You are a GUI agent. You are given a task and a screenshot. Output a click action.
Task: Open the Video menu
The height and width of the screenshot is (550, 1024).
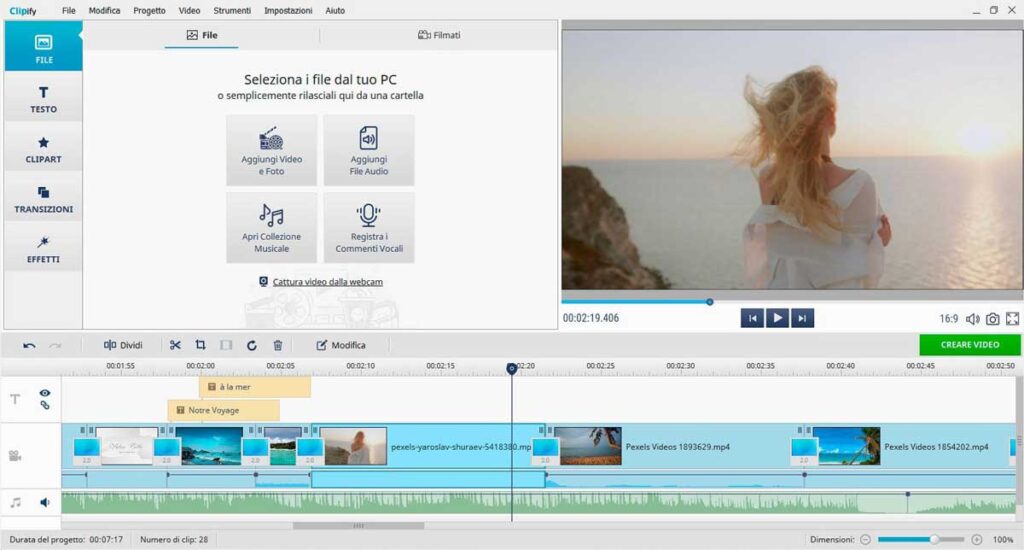[189, 10]
